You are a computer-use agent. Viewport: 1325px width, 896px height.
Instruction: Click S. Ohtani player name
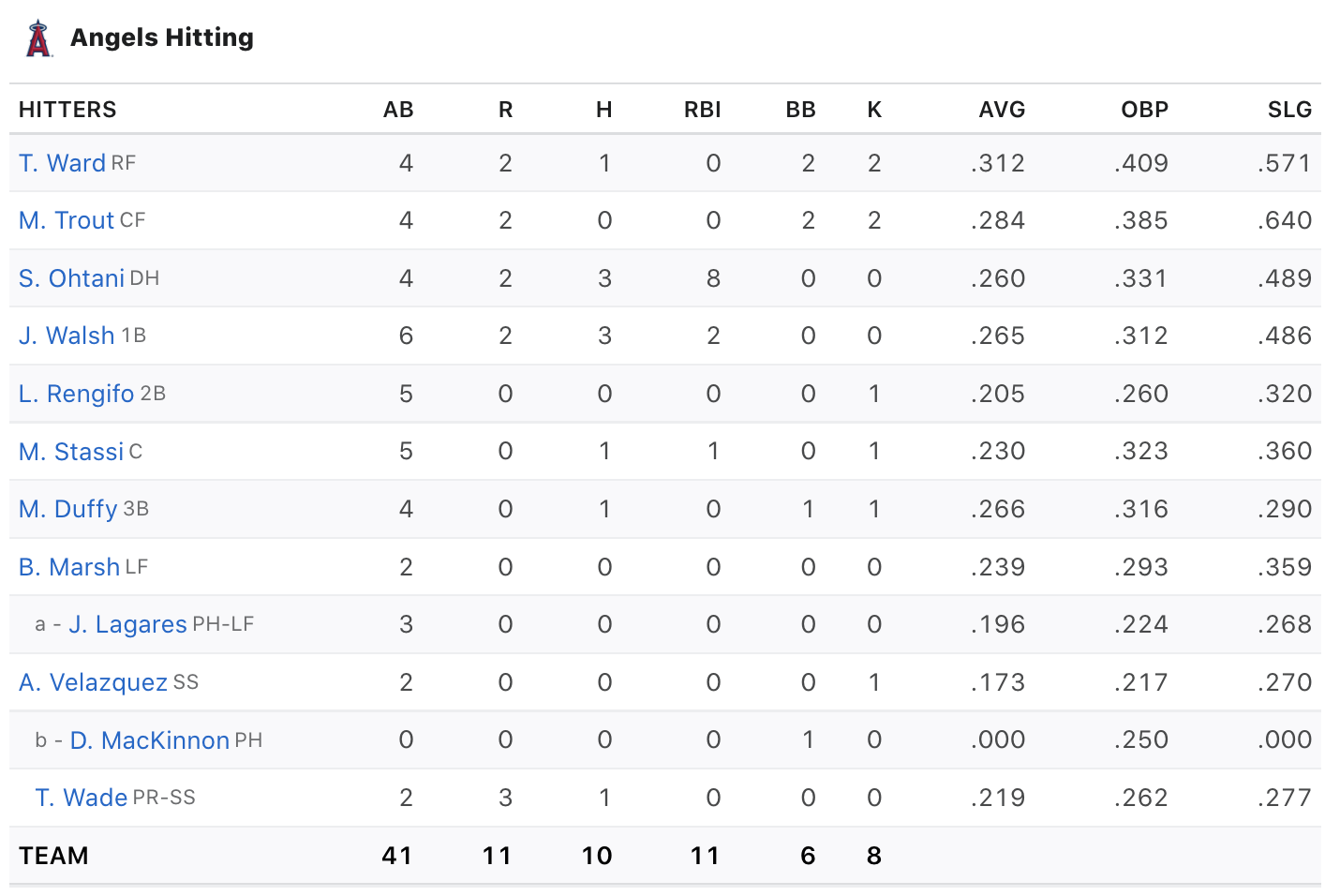pyautogui.click(x=71, y=278)
